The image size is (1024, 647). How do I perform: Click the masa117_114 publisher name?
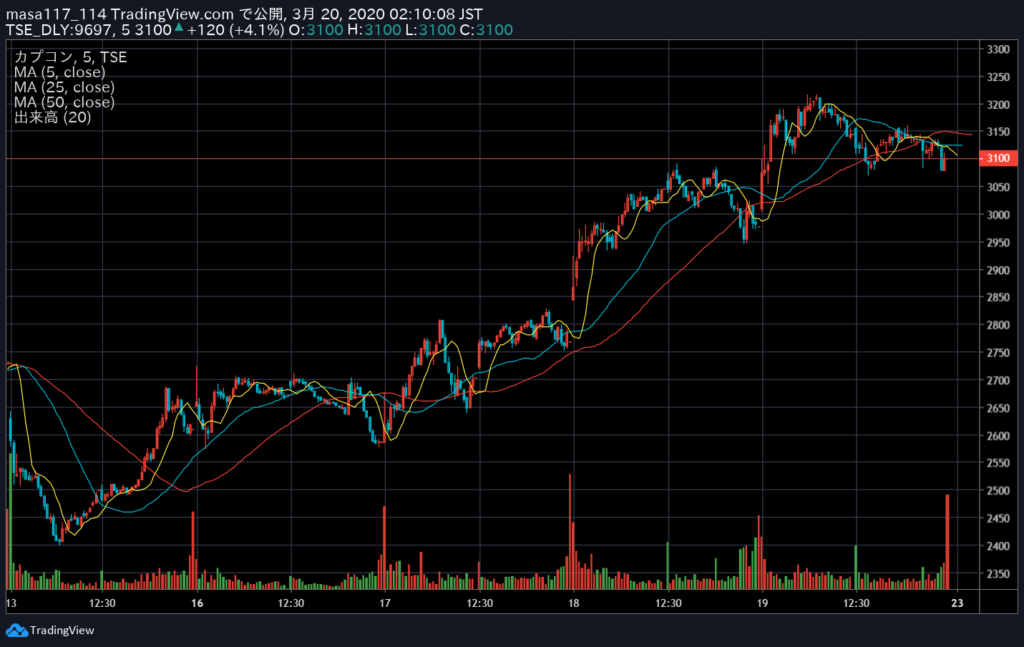[x=56, y=14]
